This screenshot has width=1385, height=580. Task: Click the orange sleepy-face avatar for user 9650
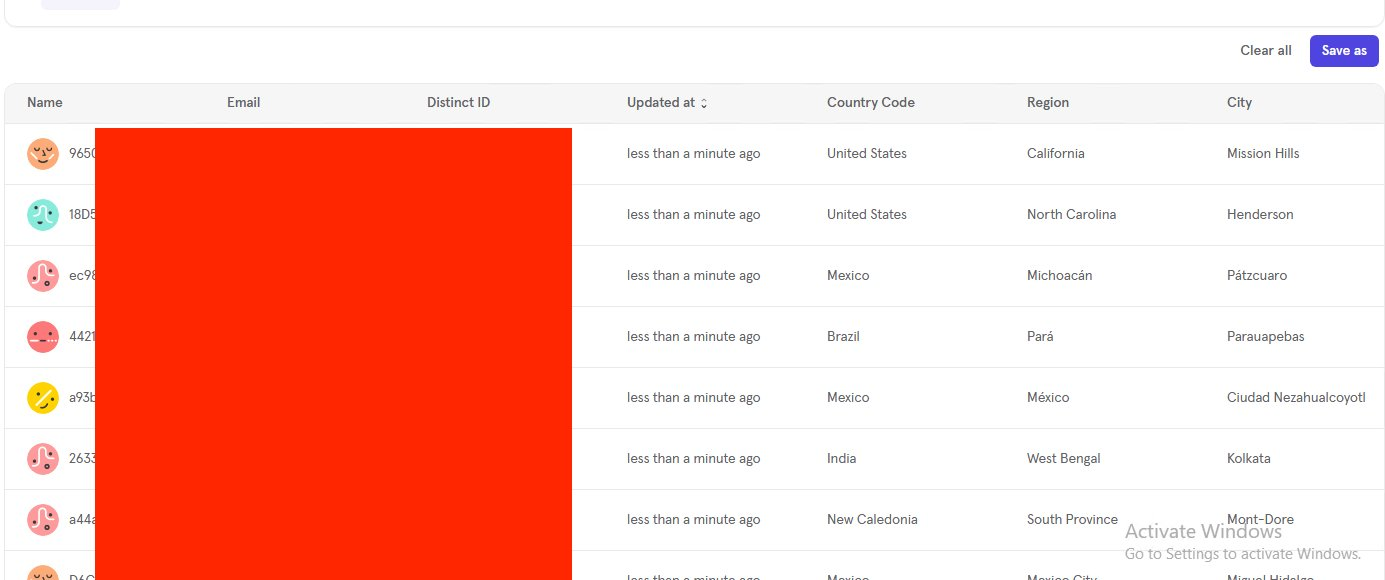pyautogui.click(x=43, y=154)
